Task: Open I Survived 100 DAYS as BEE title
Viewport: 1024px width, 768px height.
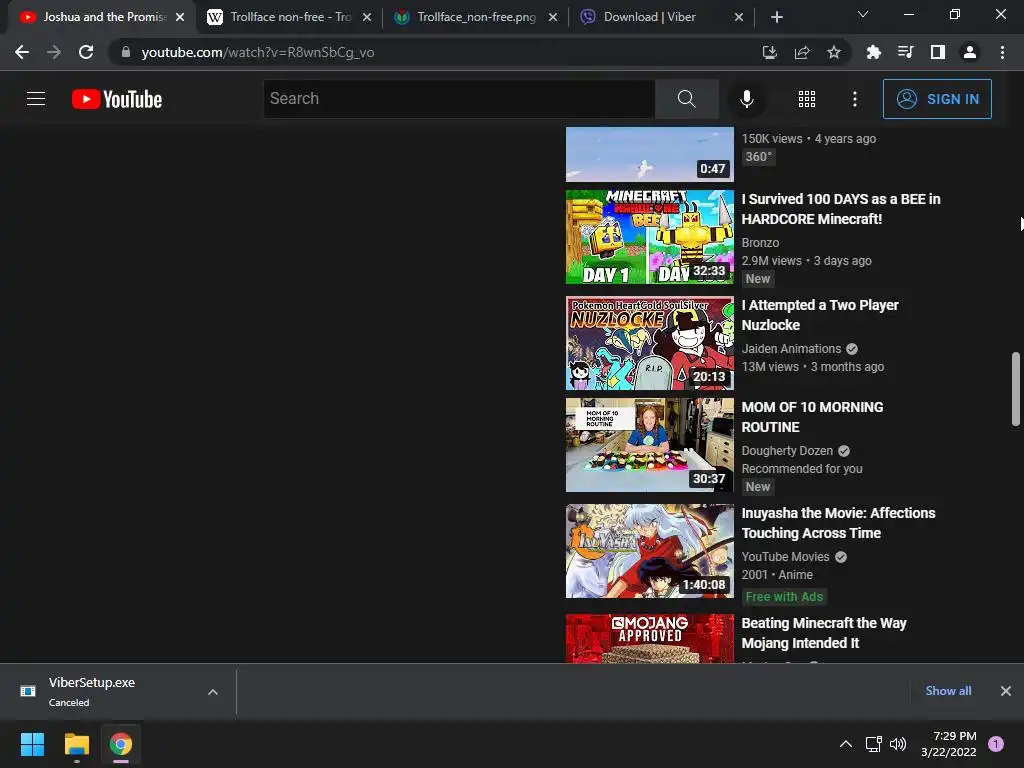Action: tap(840, 209)
